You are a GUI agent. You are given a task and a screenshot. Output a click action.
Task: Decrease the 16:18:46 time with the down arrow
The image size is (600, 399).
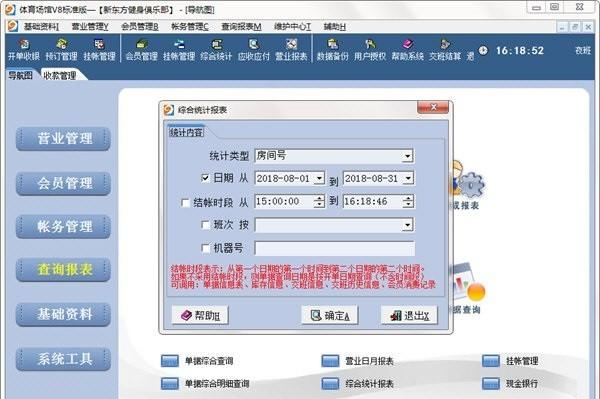(x=408, y=205)
